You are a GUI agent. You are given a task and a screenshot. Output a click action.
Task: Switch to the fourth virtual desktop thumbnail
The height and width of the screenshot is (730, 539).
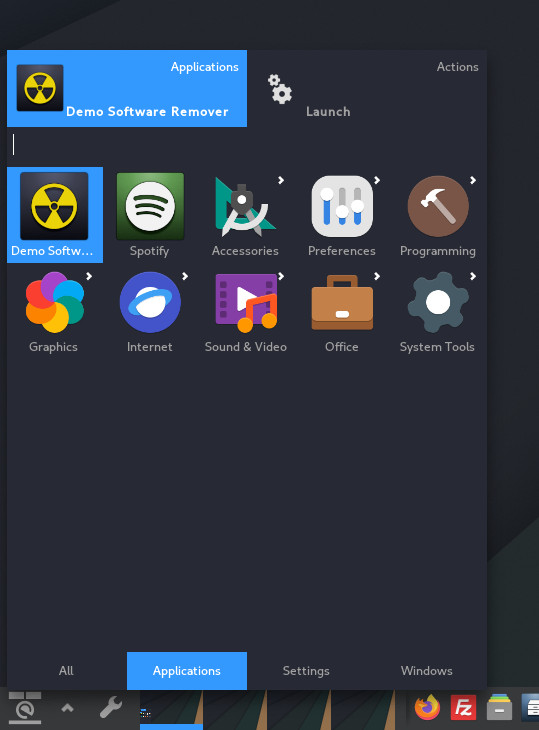tap(363, 710)
